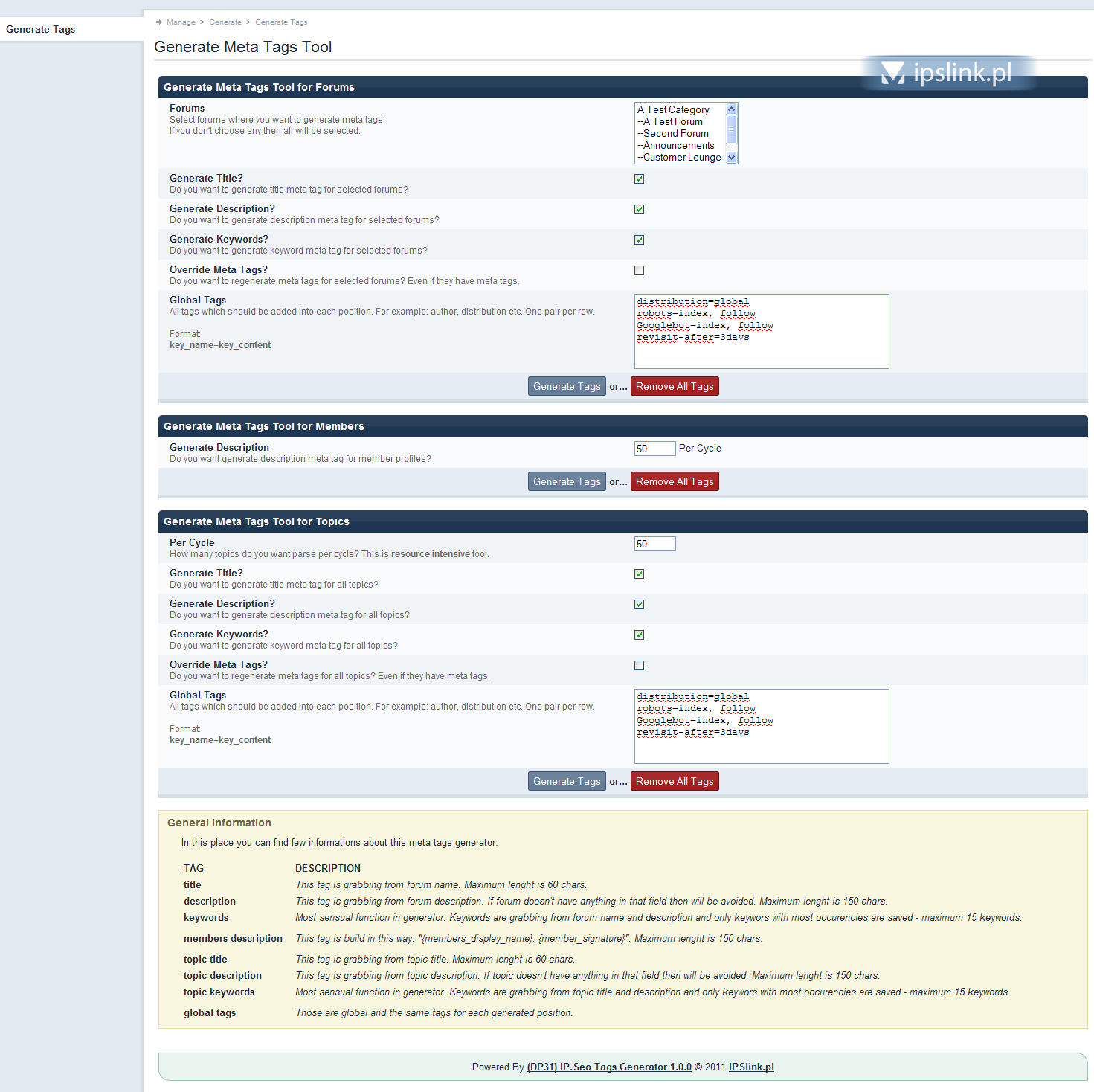The height and width of the screenshot is (1092, 1094).
Task: Select 'Second Forum' in the Forums list
Action: [675, 134]
